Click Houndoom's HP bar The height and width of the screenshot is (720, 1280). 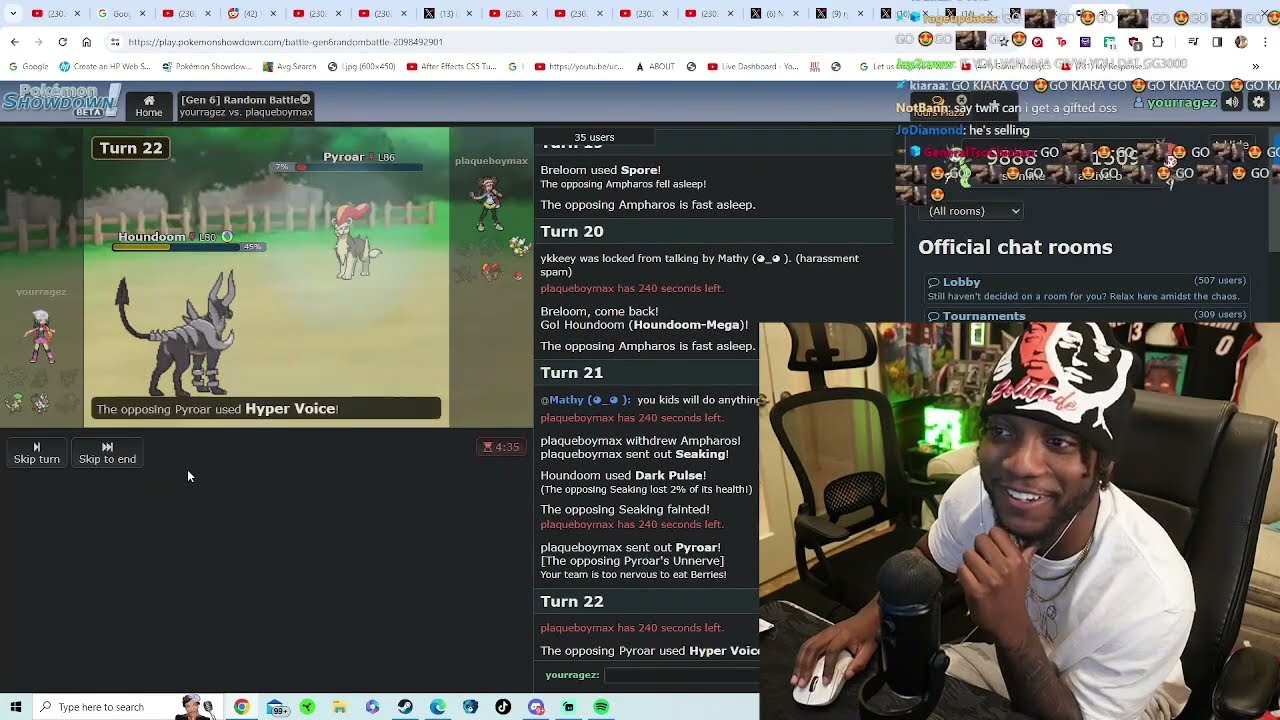188,247
